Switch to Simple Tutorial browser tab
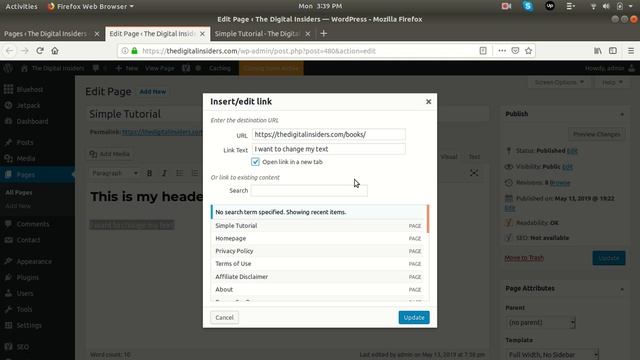 [x=257, y=34]
